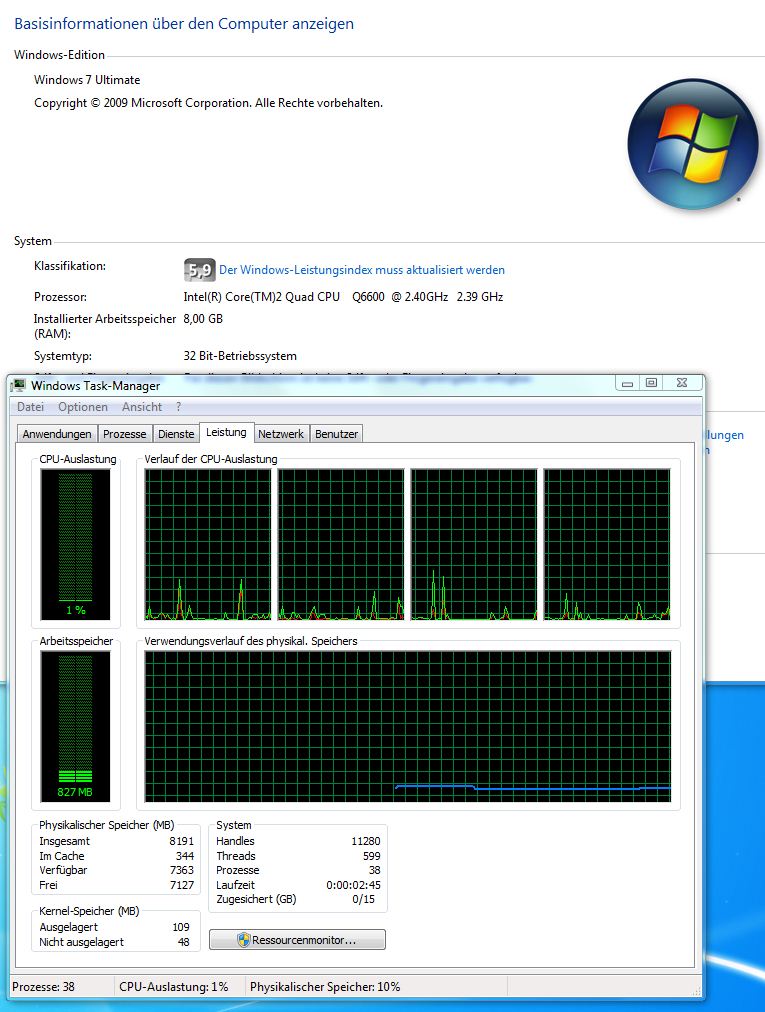Click the first CPU core history graph
The width and height of the screenshot is (765, 1012).
click(208, 544)
